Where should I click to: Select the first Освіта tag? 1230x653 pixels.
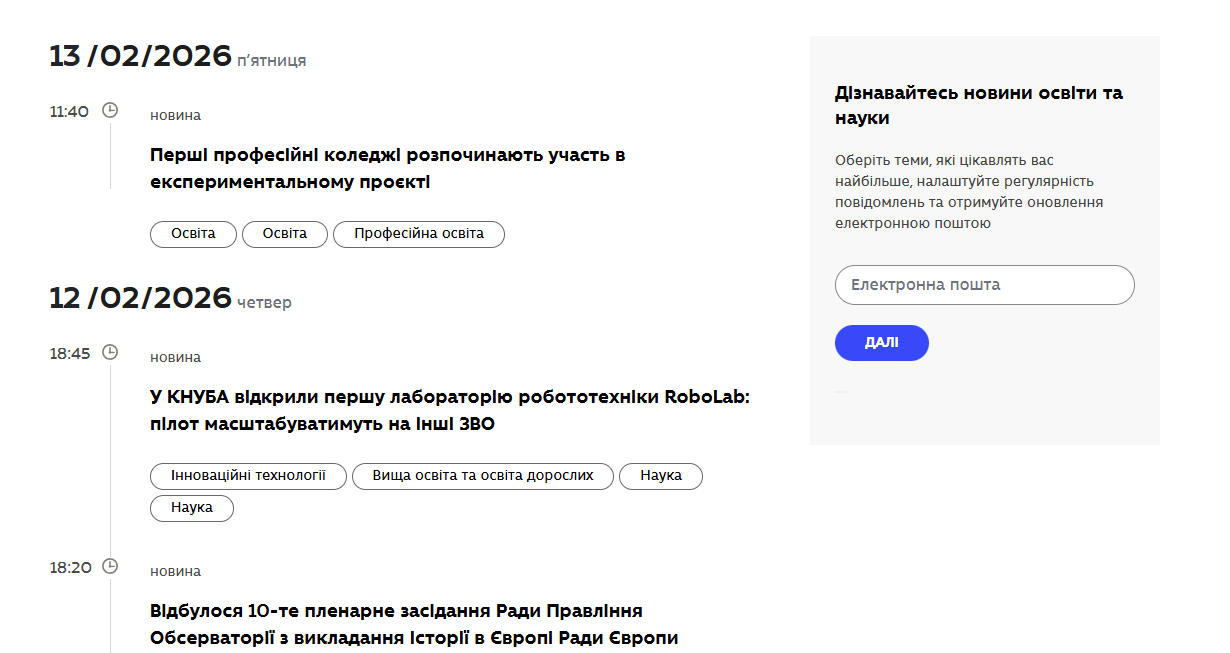click(x=193, y=234)
